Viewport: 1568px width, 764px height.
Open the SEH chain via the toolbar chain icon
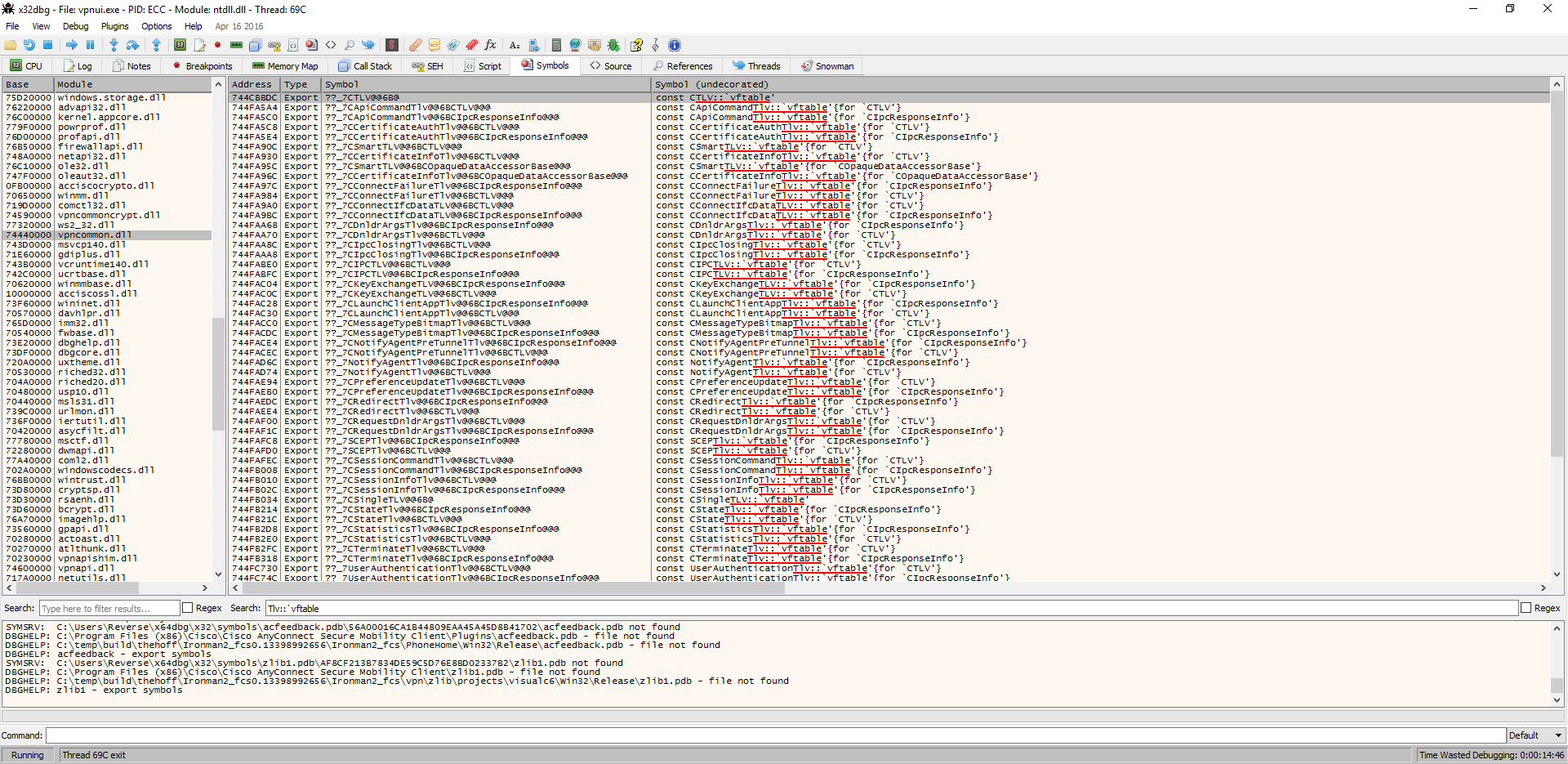click(x=274, y=45)
